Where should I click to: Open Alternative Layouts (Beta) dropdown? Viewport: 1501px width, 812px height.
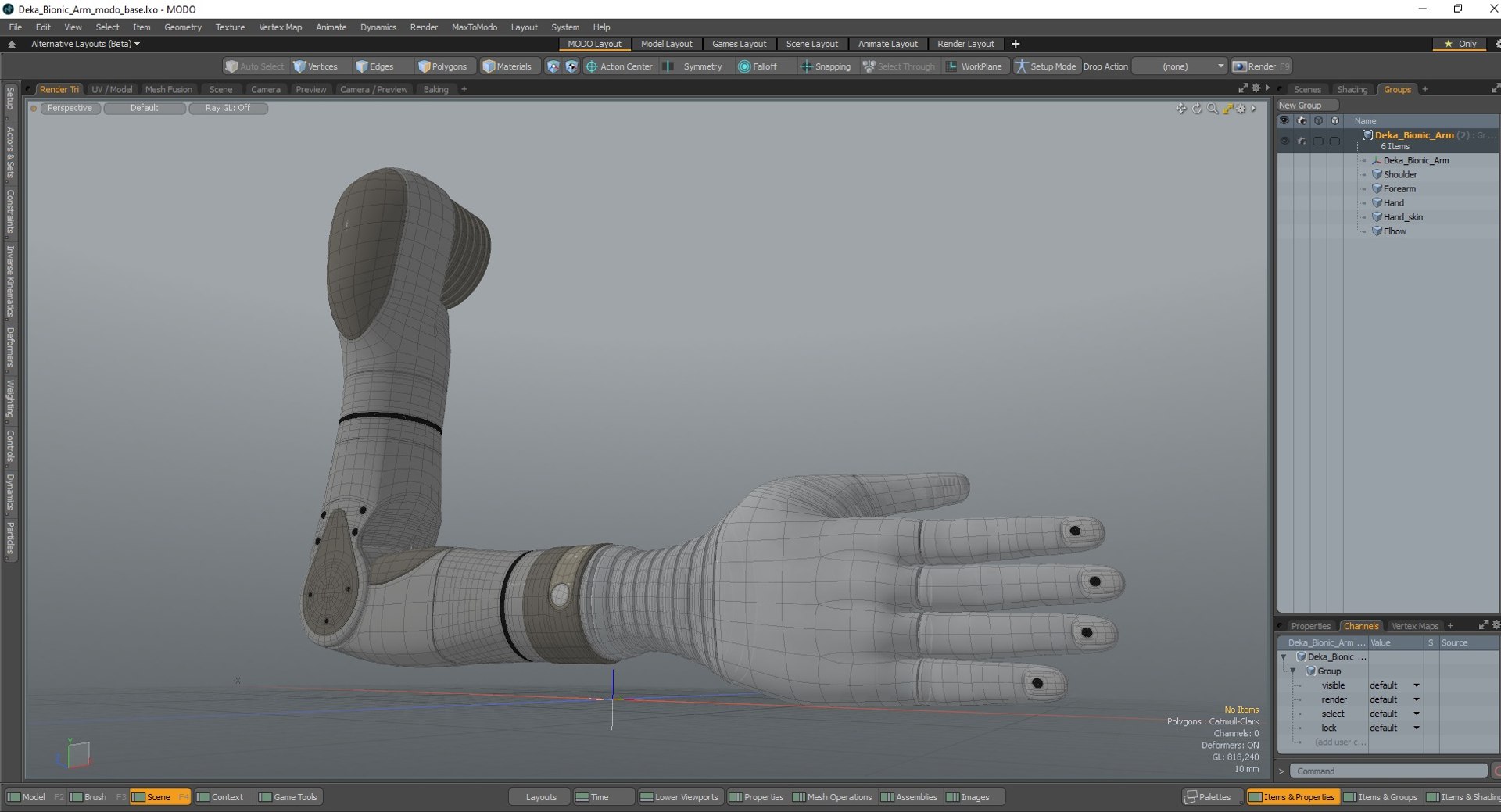pyautogui.click(x=85, y=44)
